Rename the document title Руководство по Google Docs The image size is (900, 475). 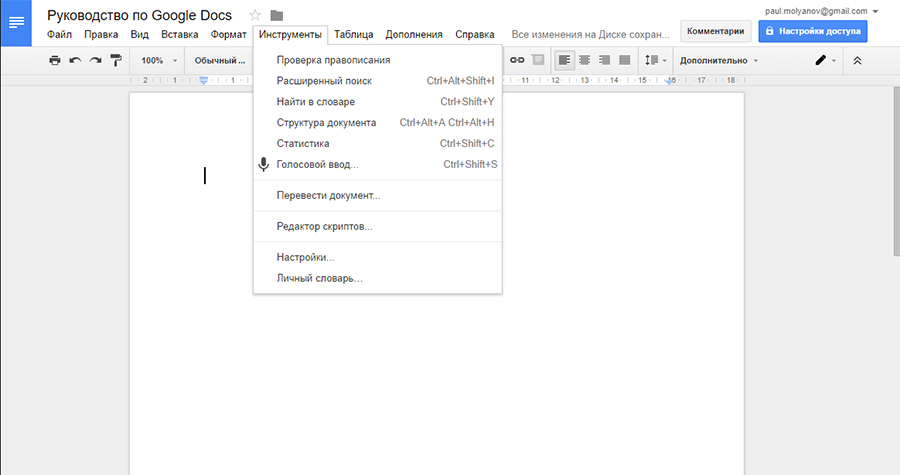(139, 15)
